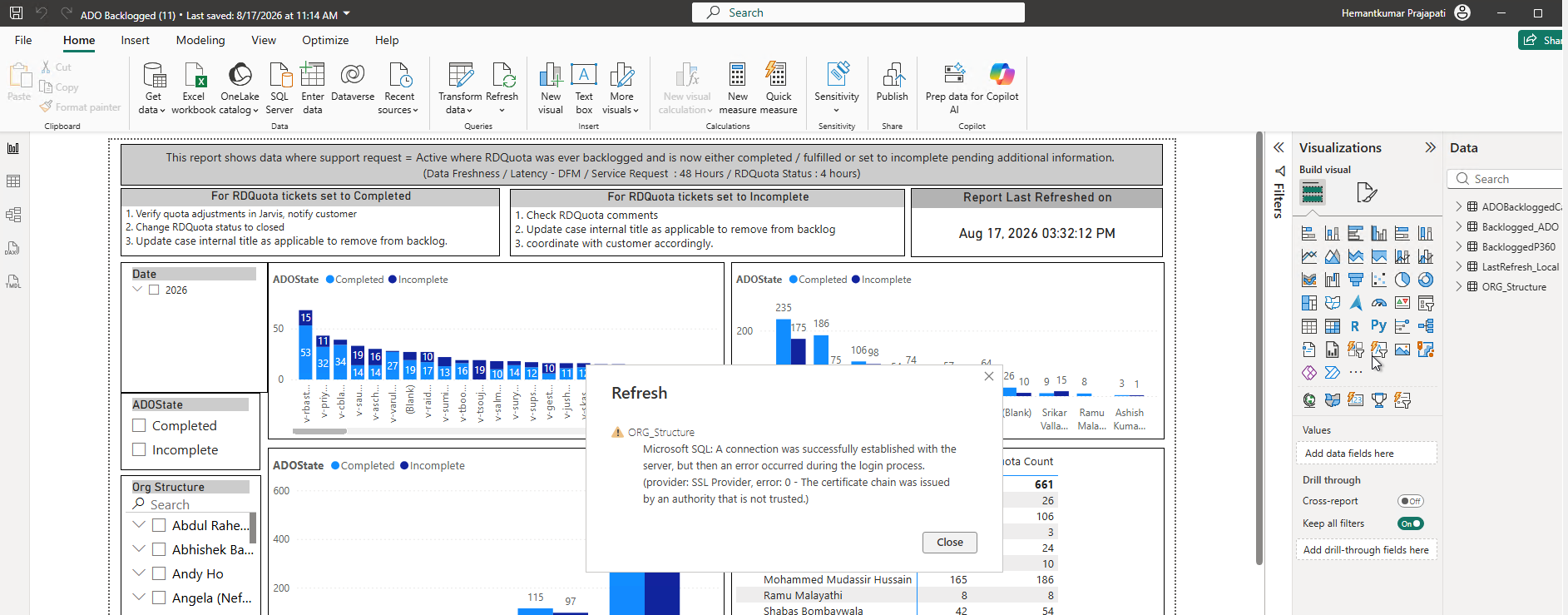The height and width of the screenshot is (615, 1568).
Task: Open Prep data for AI
Action: (x=954, y=87)
